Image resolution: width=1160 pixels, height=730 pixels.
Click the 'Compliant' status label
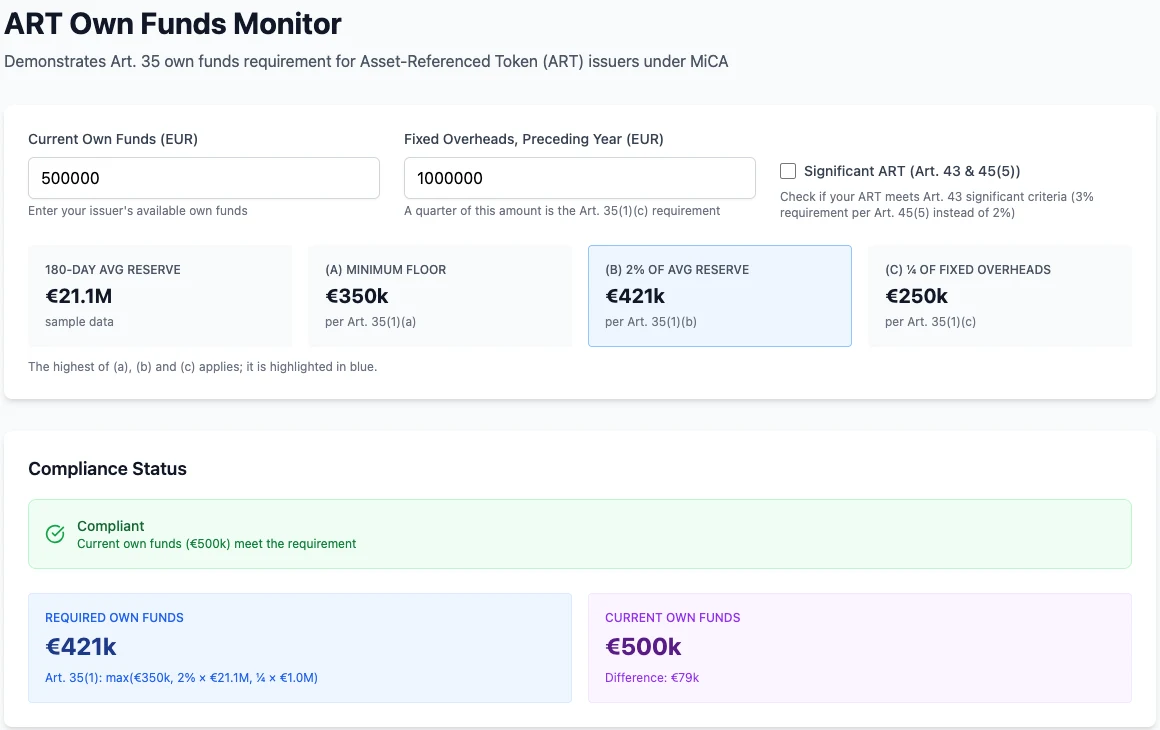tap(111, 526)
